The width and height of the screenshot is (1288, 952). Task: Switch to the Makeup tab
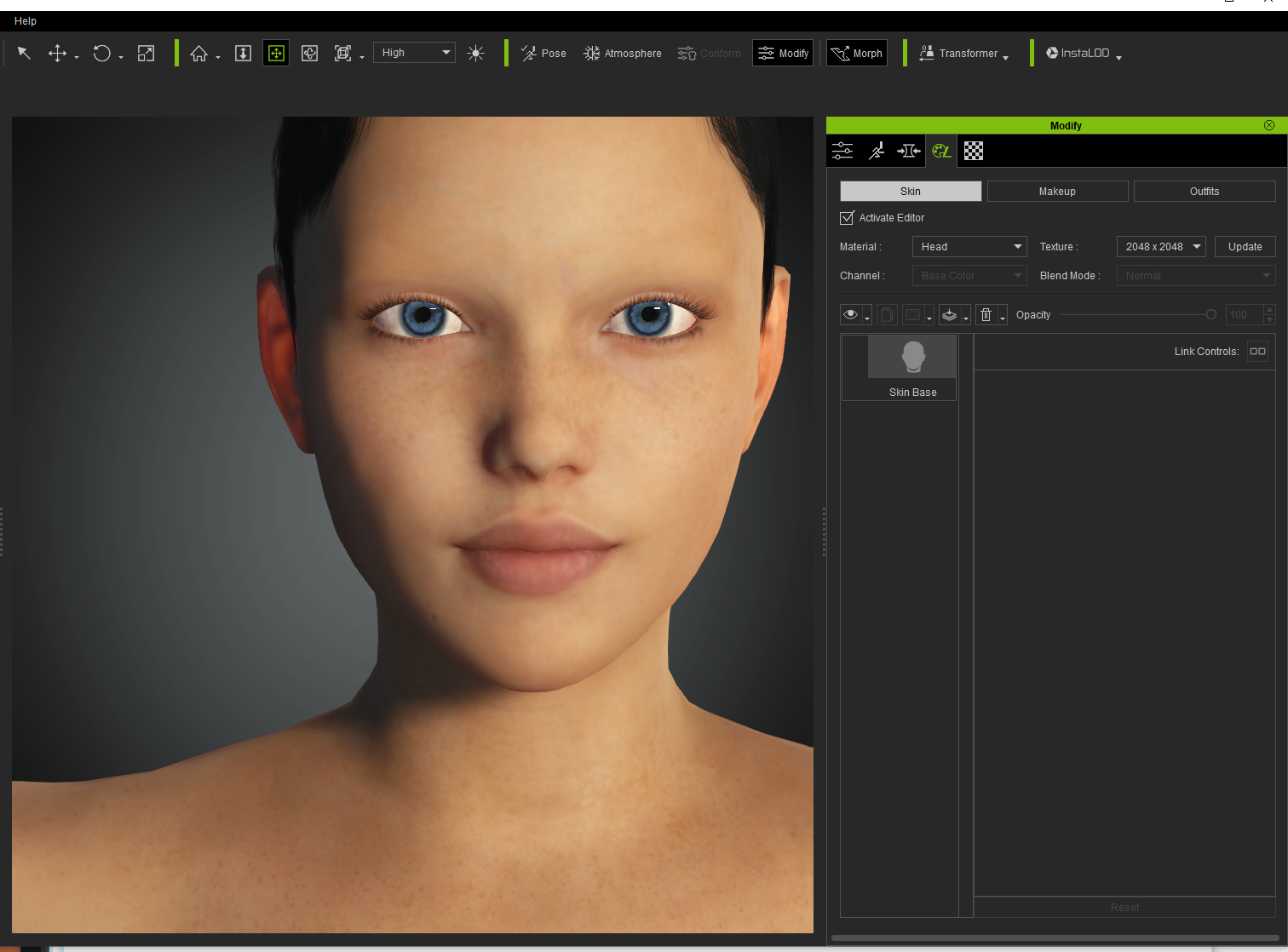click(x=1057, y=192)
